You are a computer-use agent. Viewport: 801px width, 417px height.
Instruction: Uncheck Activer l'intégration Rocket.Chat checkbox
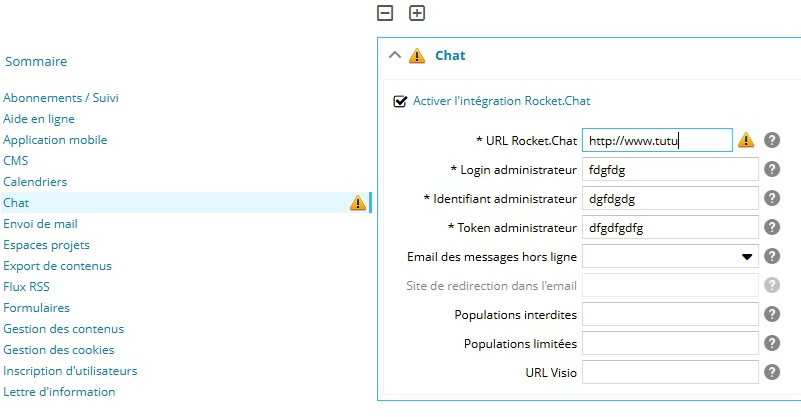point(400,101)
